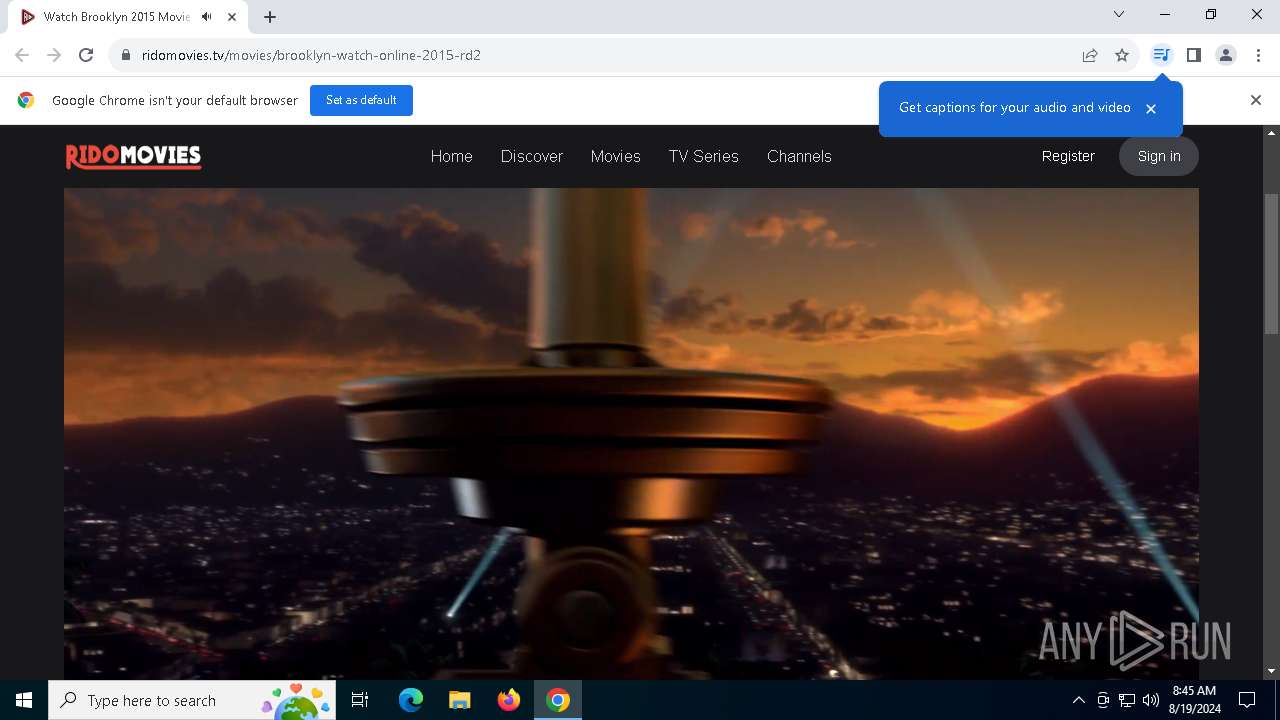This screenshot has width=1280, height=720.
Task: Launch Firefox from taskbar
Action: (509, 700)
